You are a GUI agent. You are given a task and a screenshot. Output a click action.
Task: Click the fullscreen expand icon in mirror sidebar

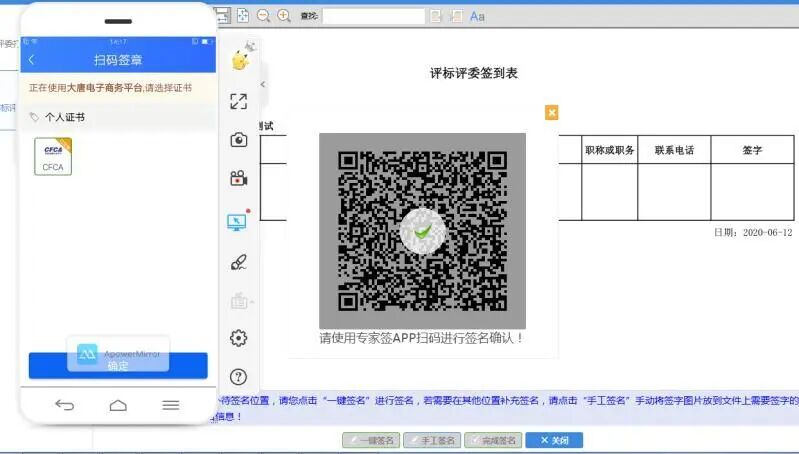[238, 101]
